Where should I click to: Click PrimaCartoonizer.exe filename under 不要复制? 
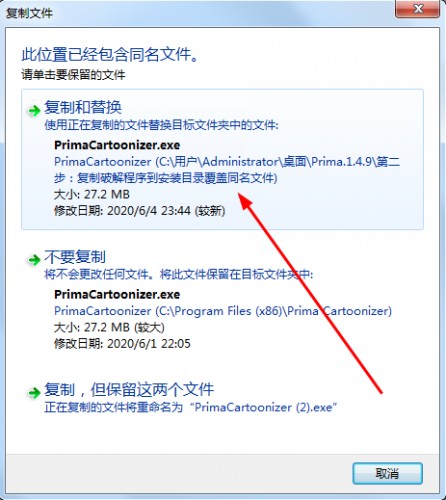[117, 294]
